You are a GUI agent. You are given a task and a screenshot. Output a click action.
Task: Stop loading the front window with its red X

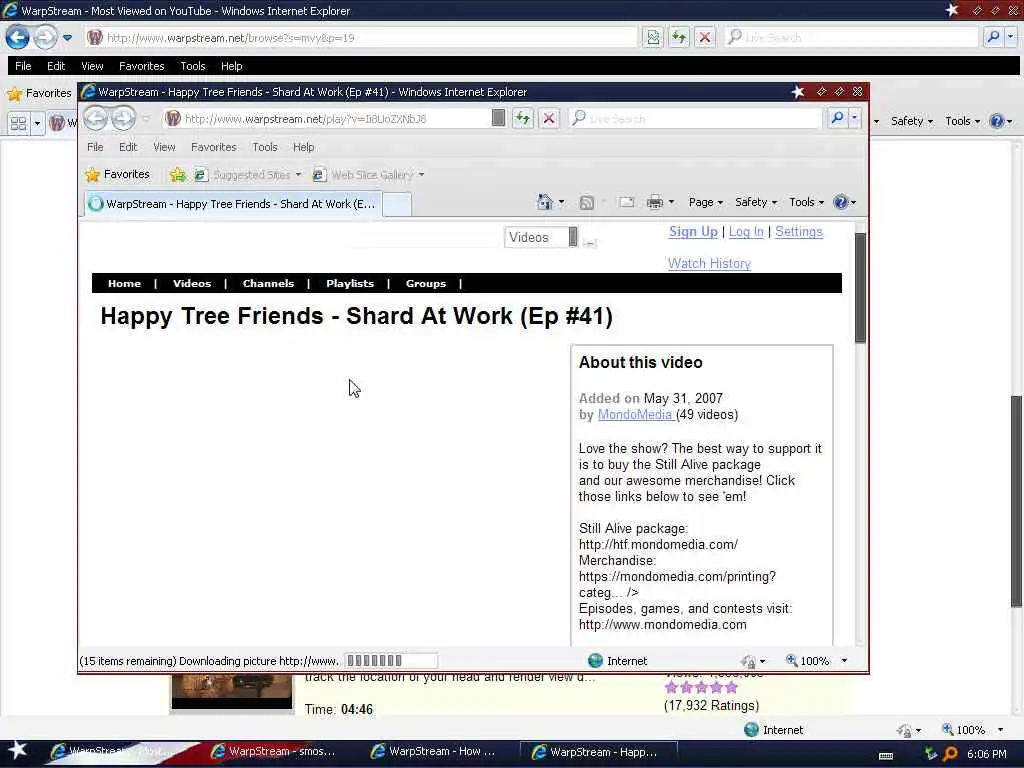[x=549, y=118]
